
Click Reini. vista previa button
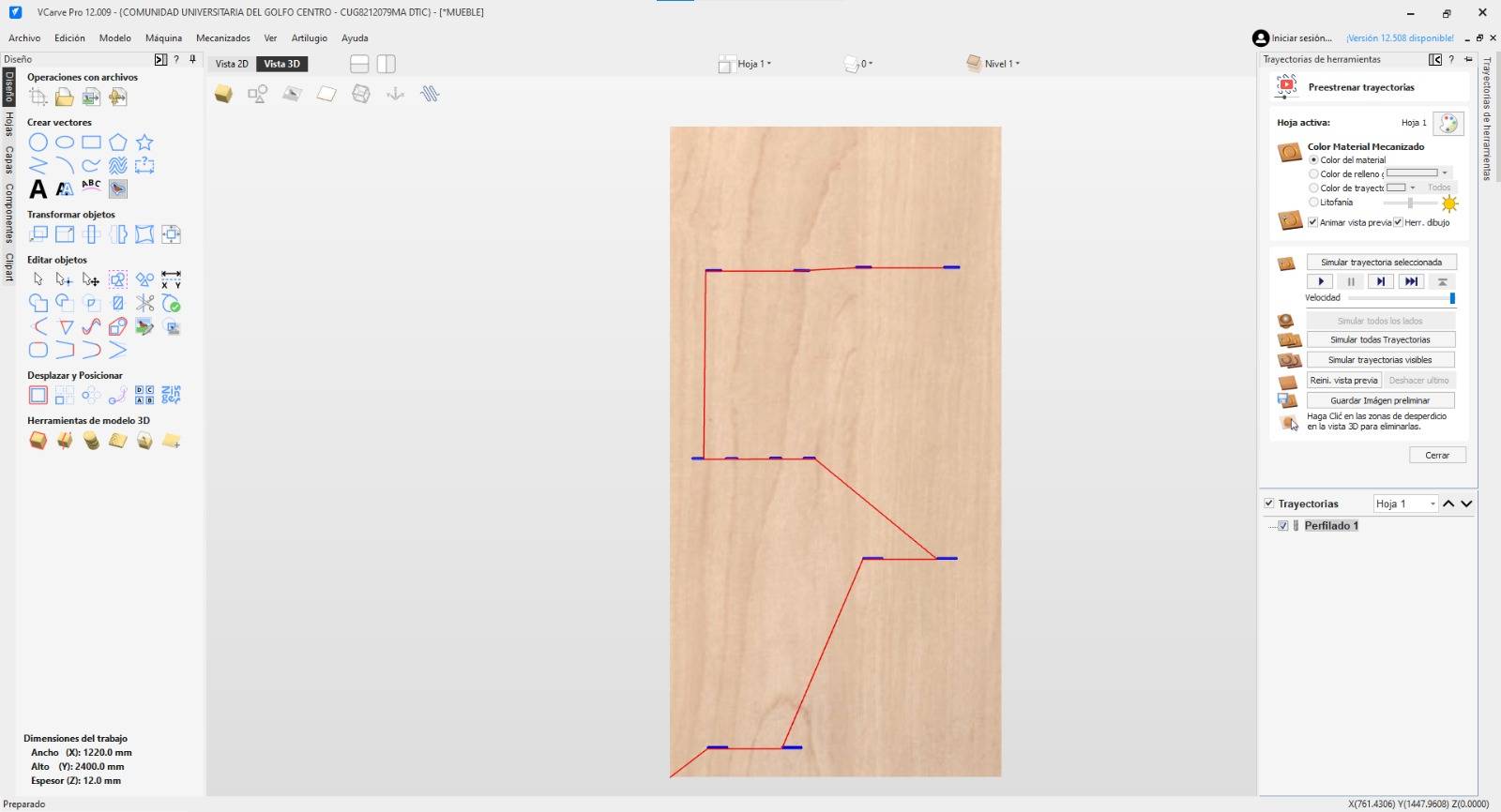click(1343, 381)
